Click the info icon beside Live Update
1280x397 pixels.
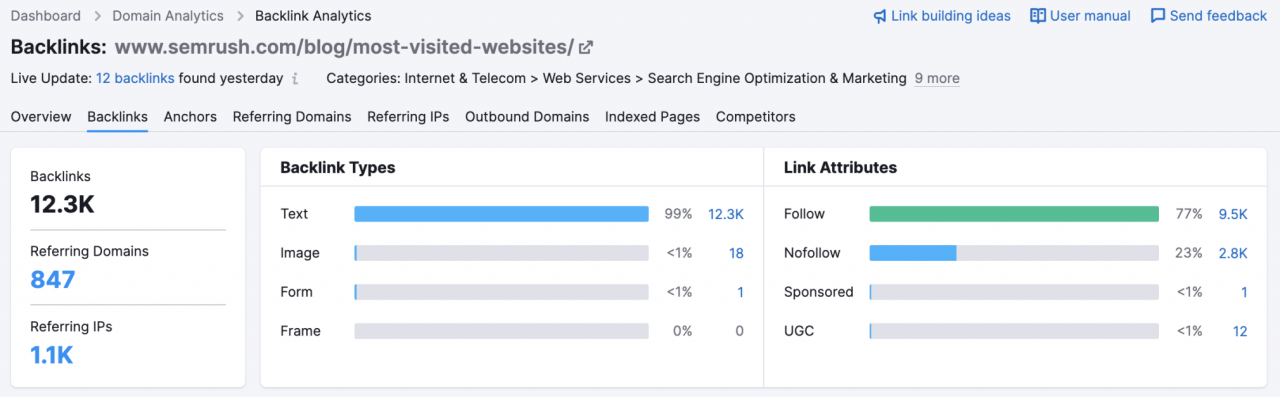[x=294, y=78]
